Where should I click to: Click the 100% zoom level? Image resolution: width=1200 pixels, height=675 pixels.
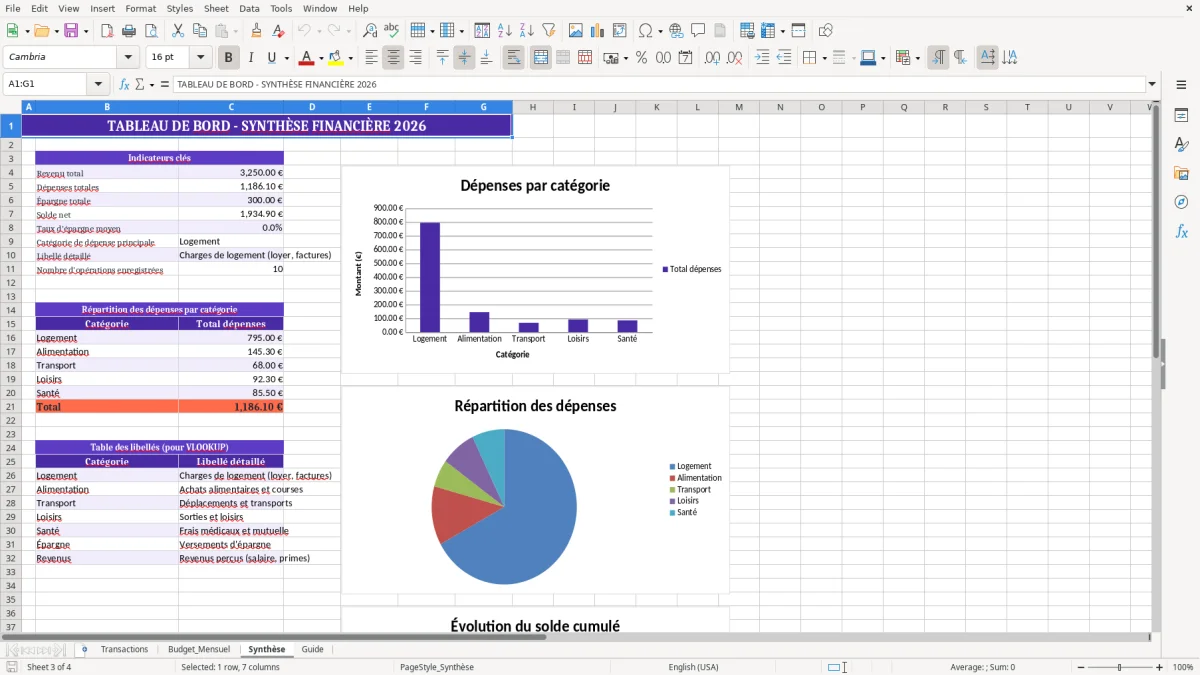(1183, 667)
